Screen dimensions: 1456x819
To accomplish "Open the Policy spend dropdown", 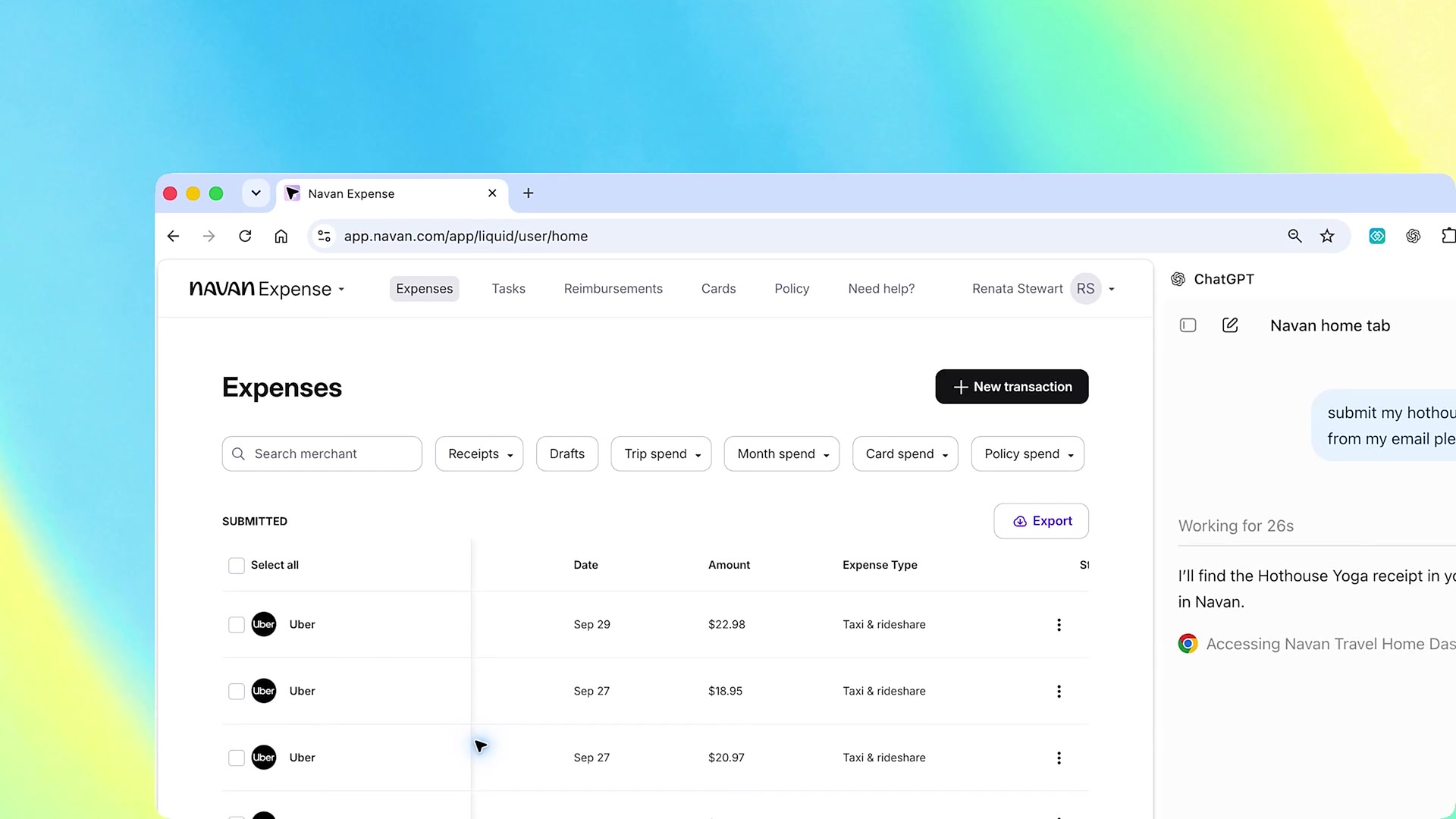I will tap(1028, 454).
